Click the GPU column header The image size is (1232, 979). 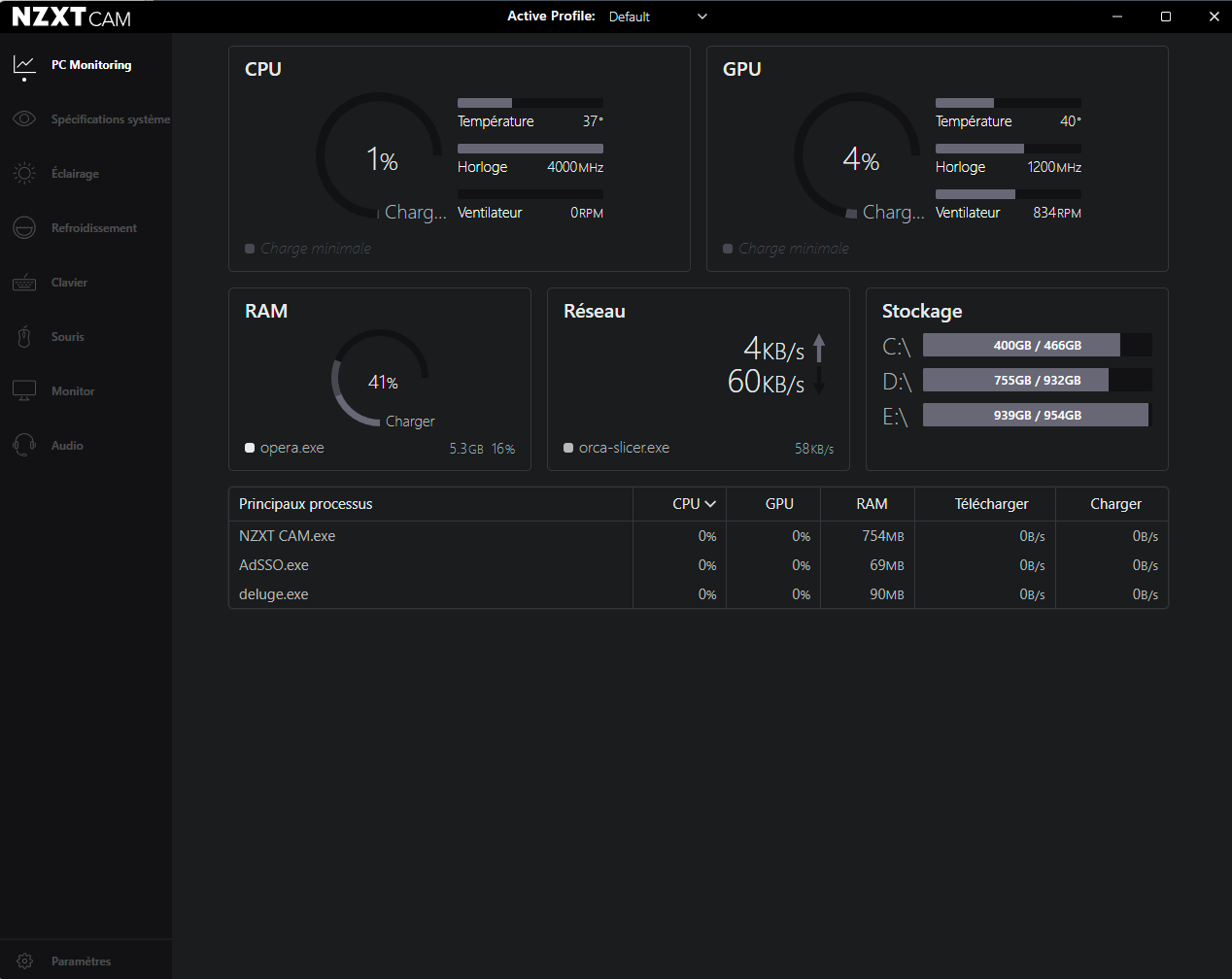pos(779,504)
